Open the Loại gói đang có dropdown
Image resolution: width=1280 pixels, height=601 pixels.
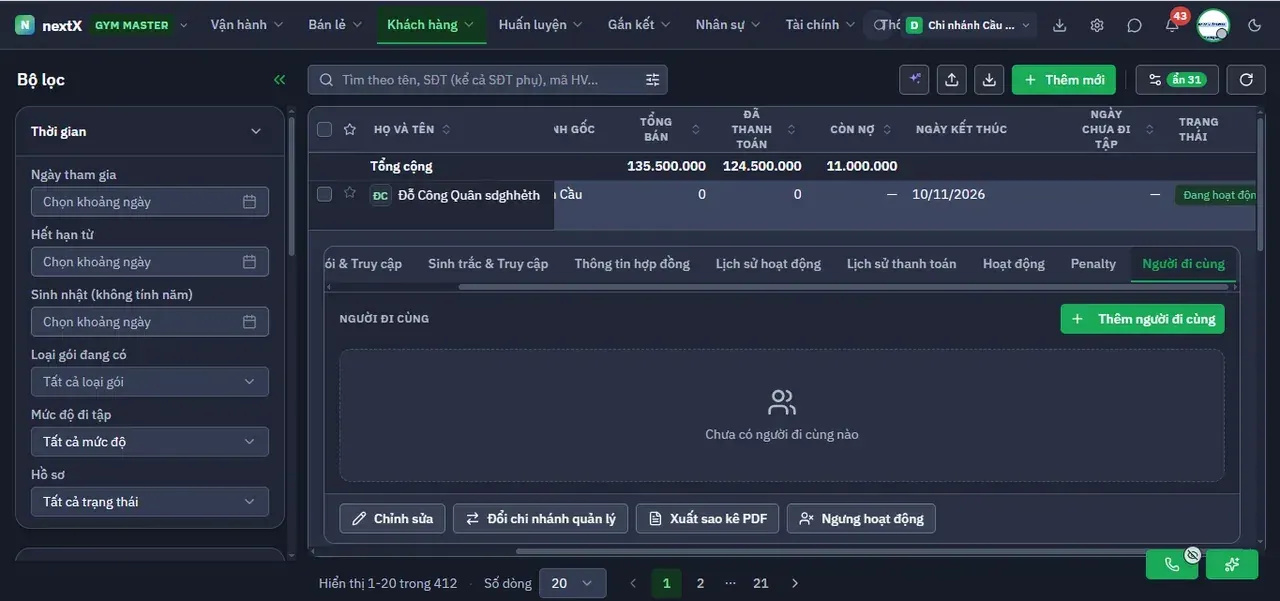(150, 382)
